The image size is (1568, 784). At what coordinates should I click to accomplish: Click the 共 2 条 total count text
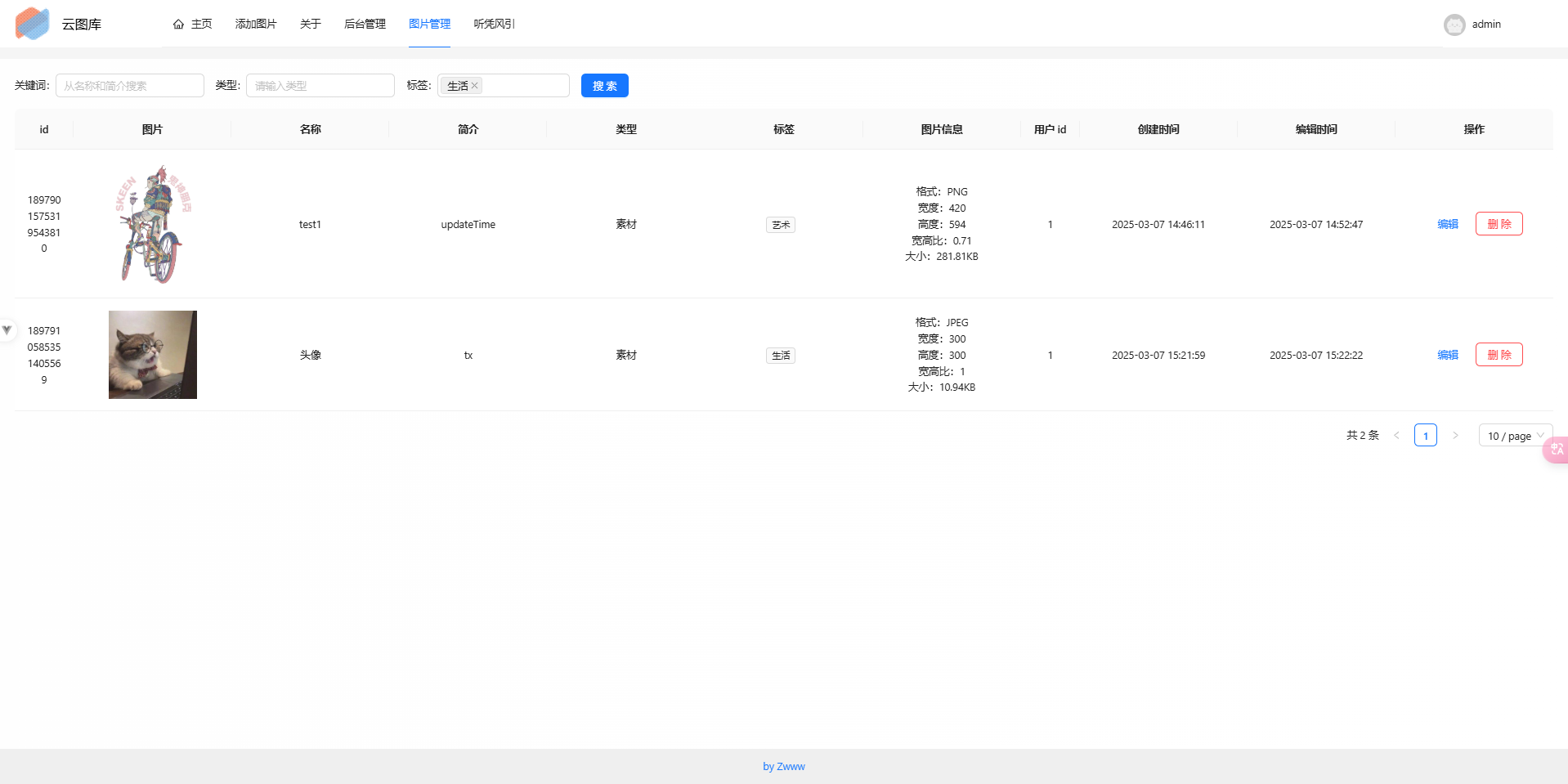tap(1363, 435)
